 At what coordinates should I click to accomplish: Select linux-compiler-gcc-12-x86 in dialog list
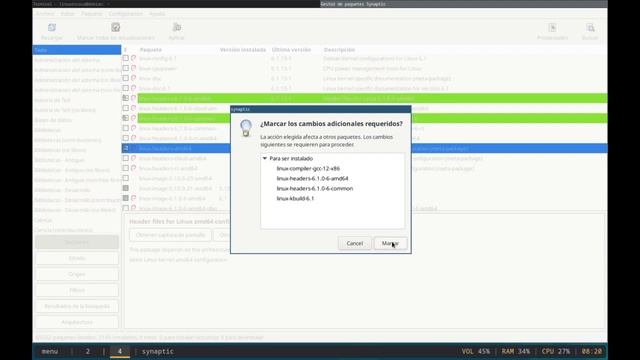(308, 169)
